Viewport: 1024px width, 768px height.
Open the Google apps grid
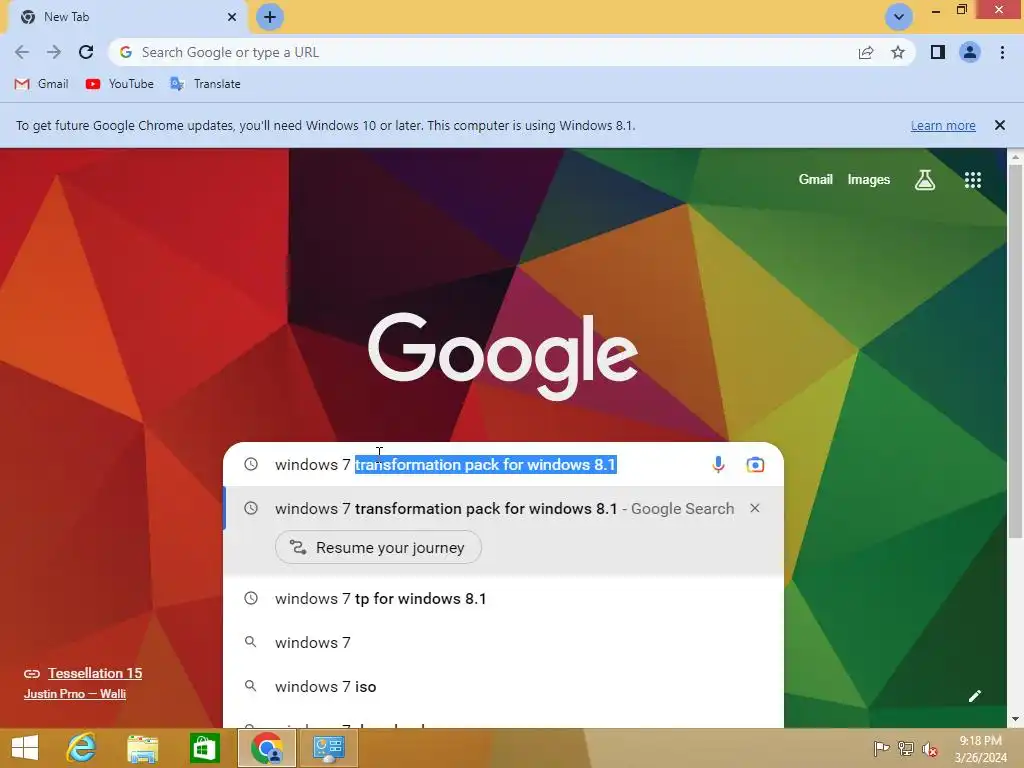[973, 180]
